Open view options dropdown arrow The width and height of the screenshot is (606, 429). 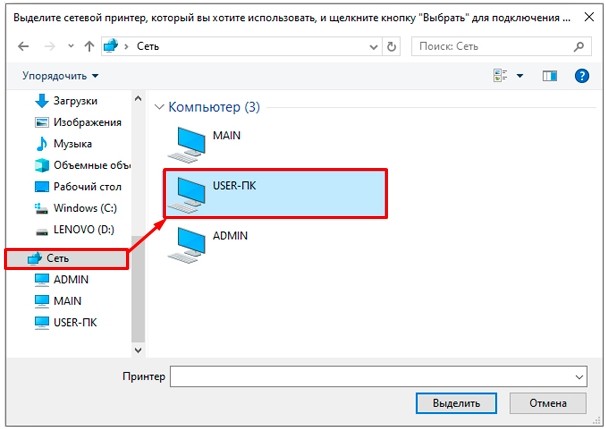pyautogui.click(x=520, y=76)
